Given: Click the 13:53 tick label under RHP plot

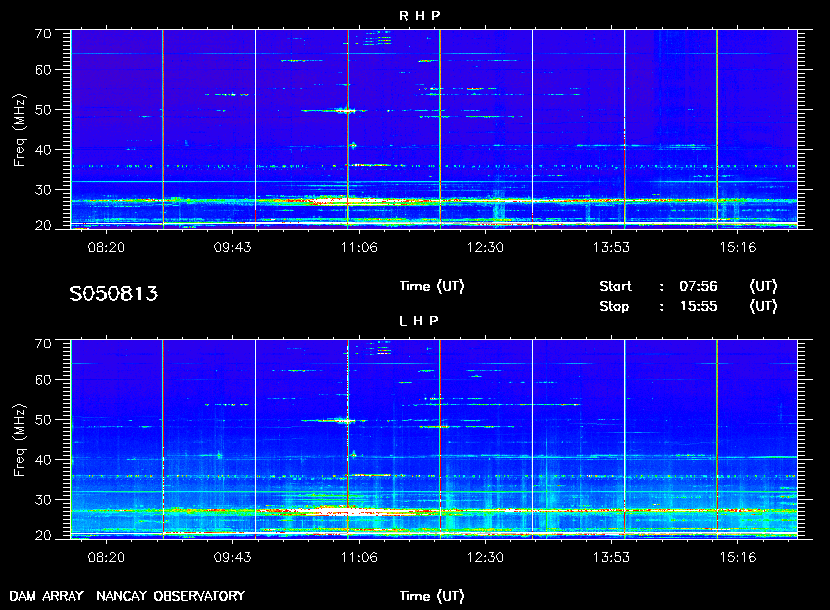Looking at the screenshot, I should [x=611, y=247].
